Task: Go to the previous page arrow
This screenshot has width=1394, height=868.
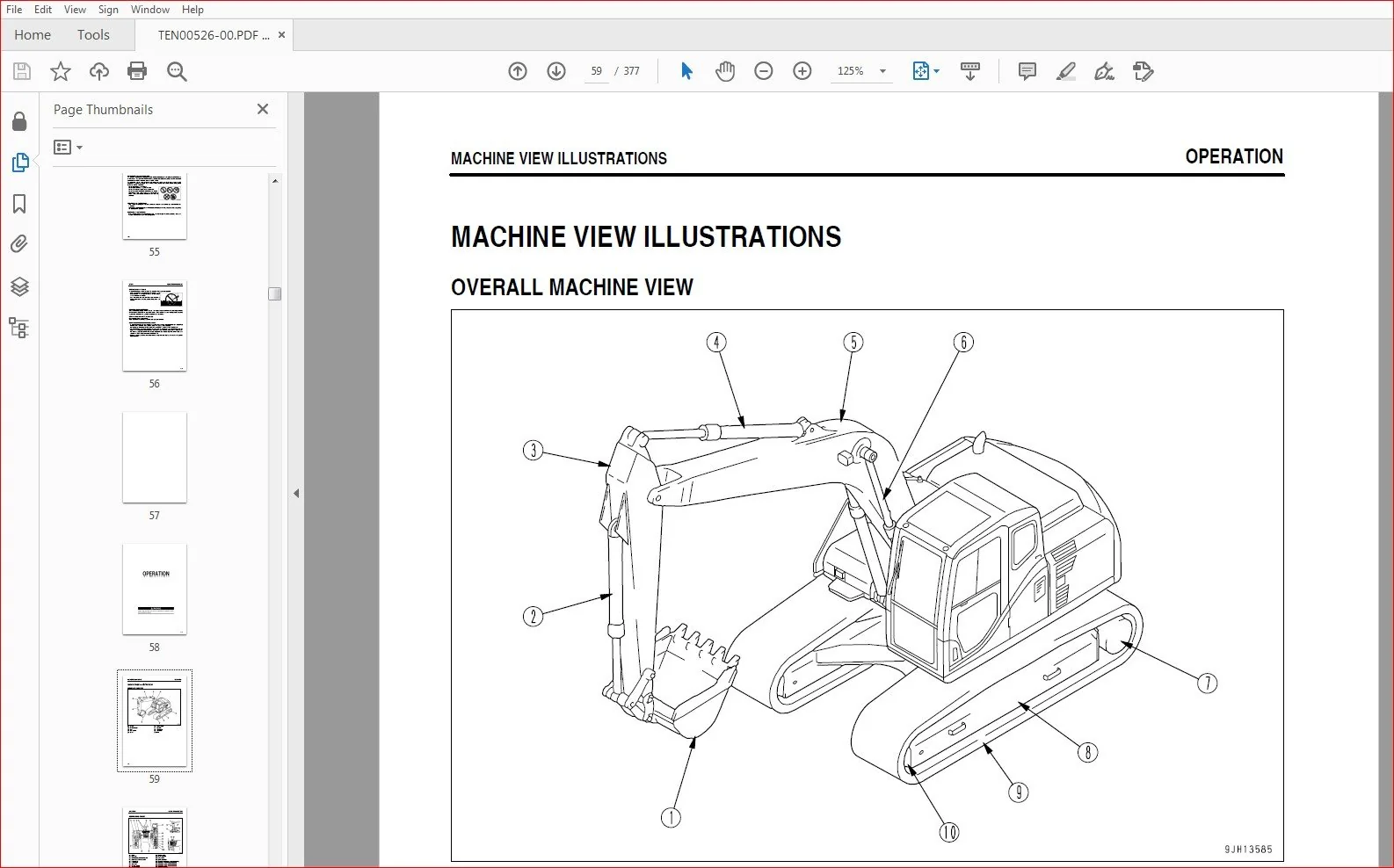Action: (x=518, y=71)
